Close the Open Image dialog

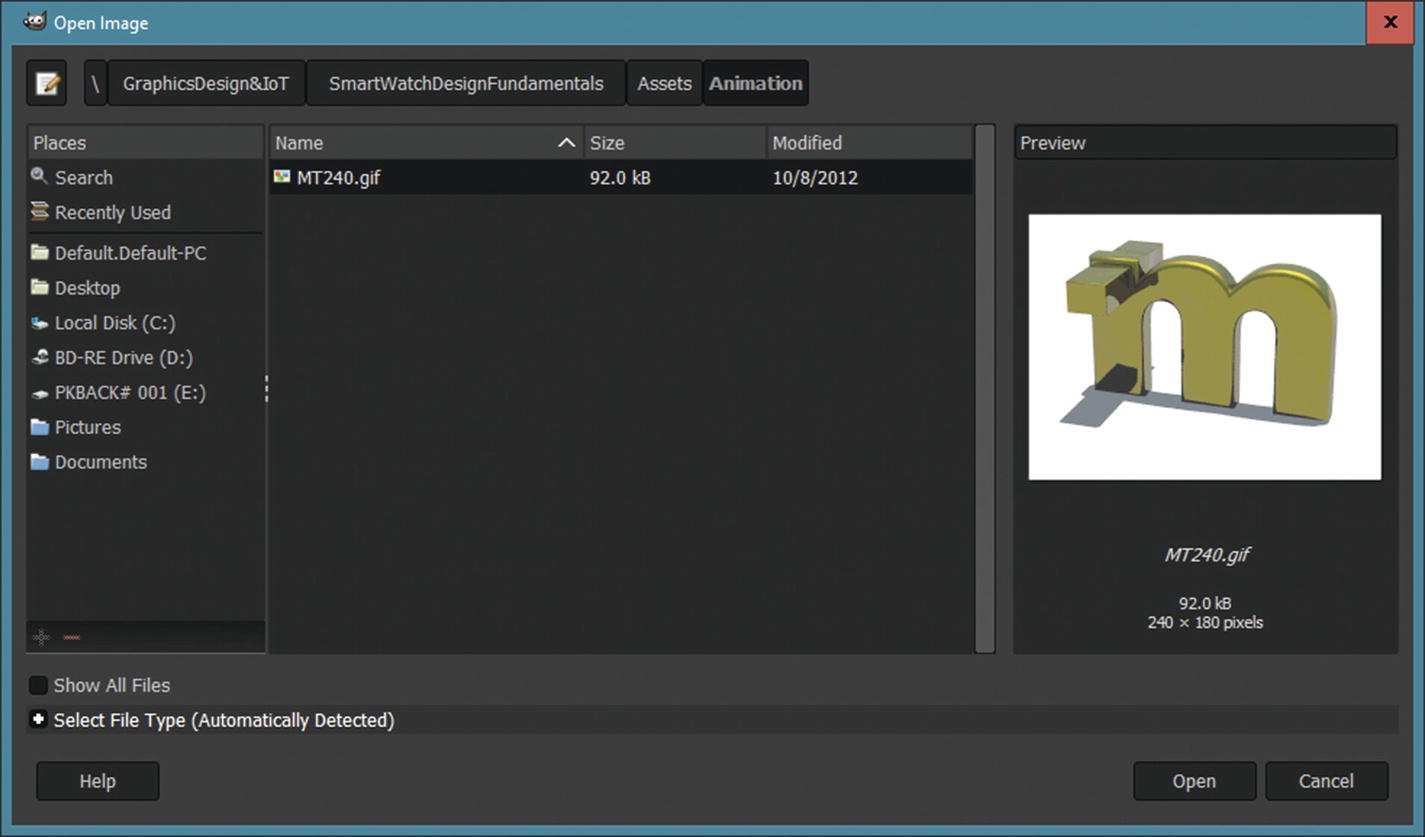pyautogui.click(x=1390, y=22)
